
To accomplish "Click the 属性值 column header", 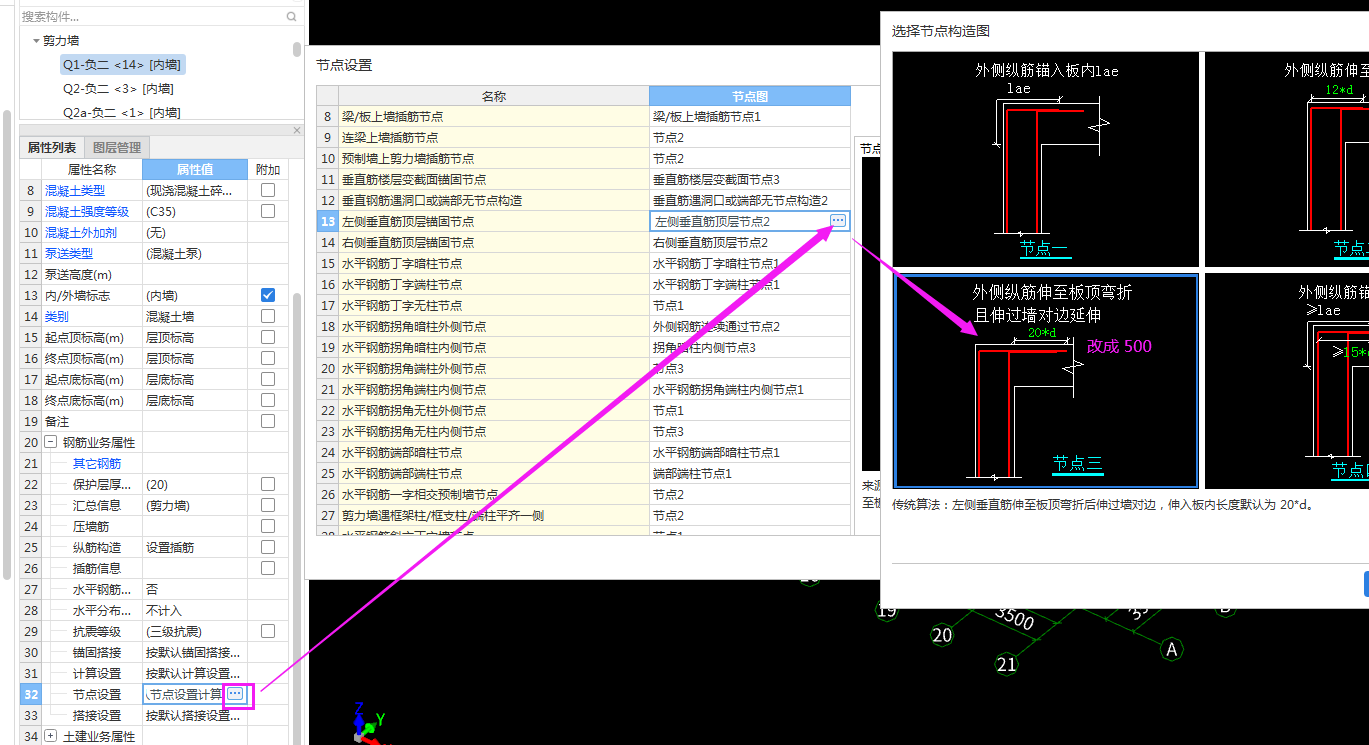I will pyautogui.click(x=195, y=169).
